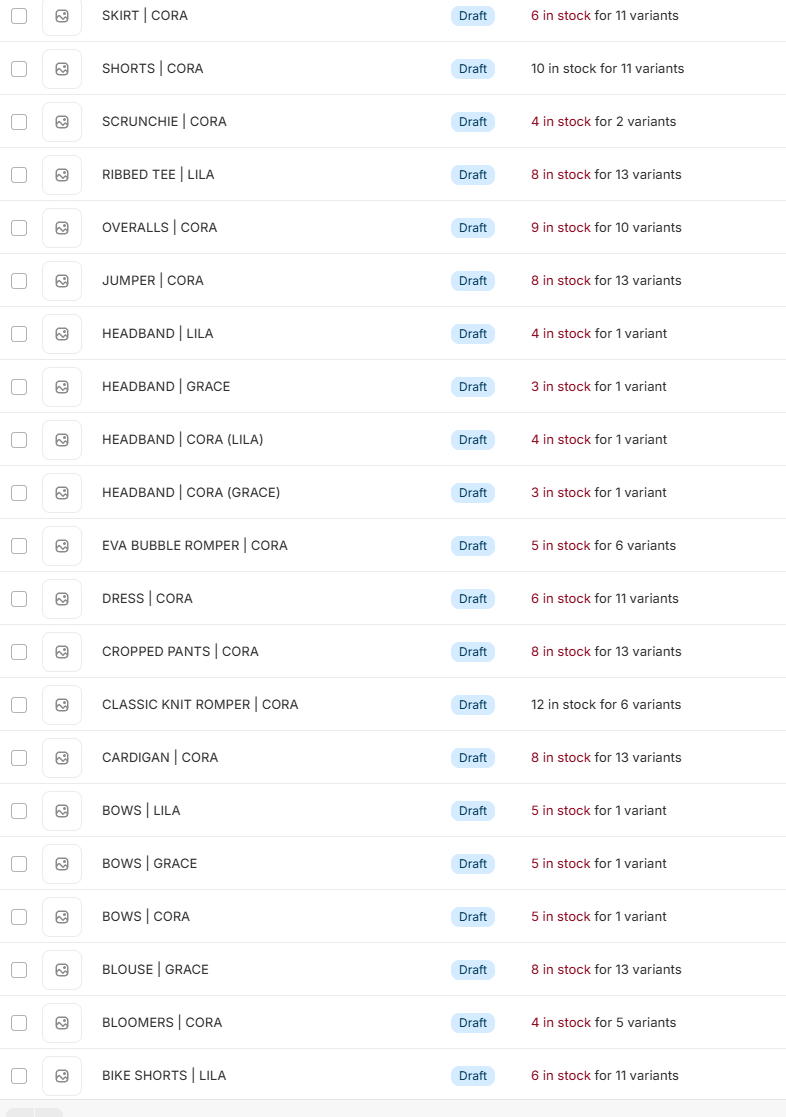The width and height of the screenshot is (786, 1117).
Task: Click the Draft status badge for HEADBAND | LILA
Action: click(473, 334)
